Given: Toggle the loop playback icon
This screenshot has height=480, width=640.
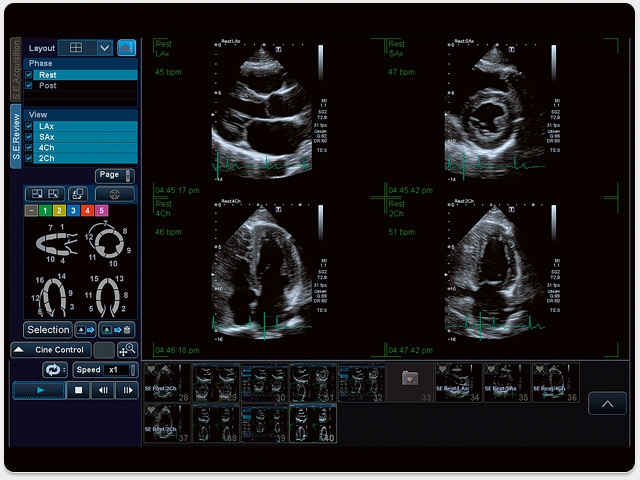Looking at the screenshot, I should pyautogui.click(x=55, y=370).
